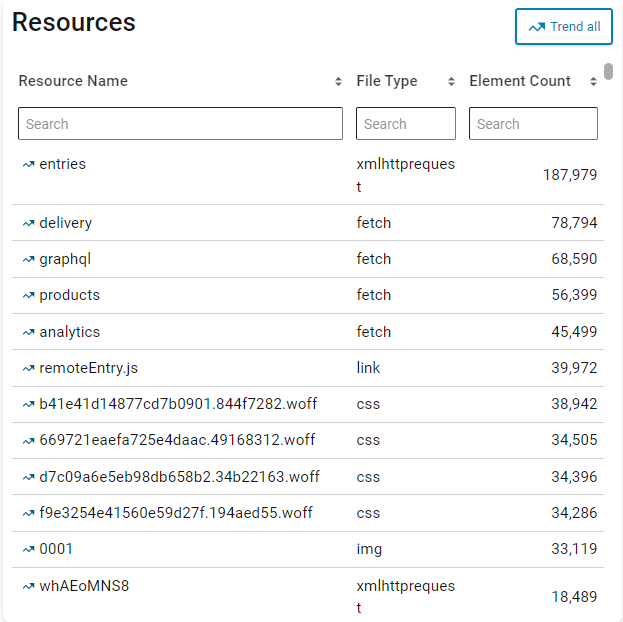The image size is (623, 622).
Task: Click the 56,399 element count value
Action: [574, 295]
